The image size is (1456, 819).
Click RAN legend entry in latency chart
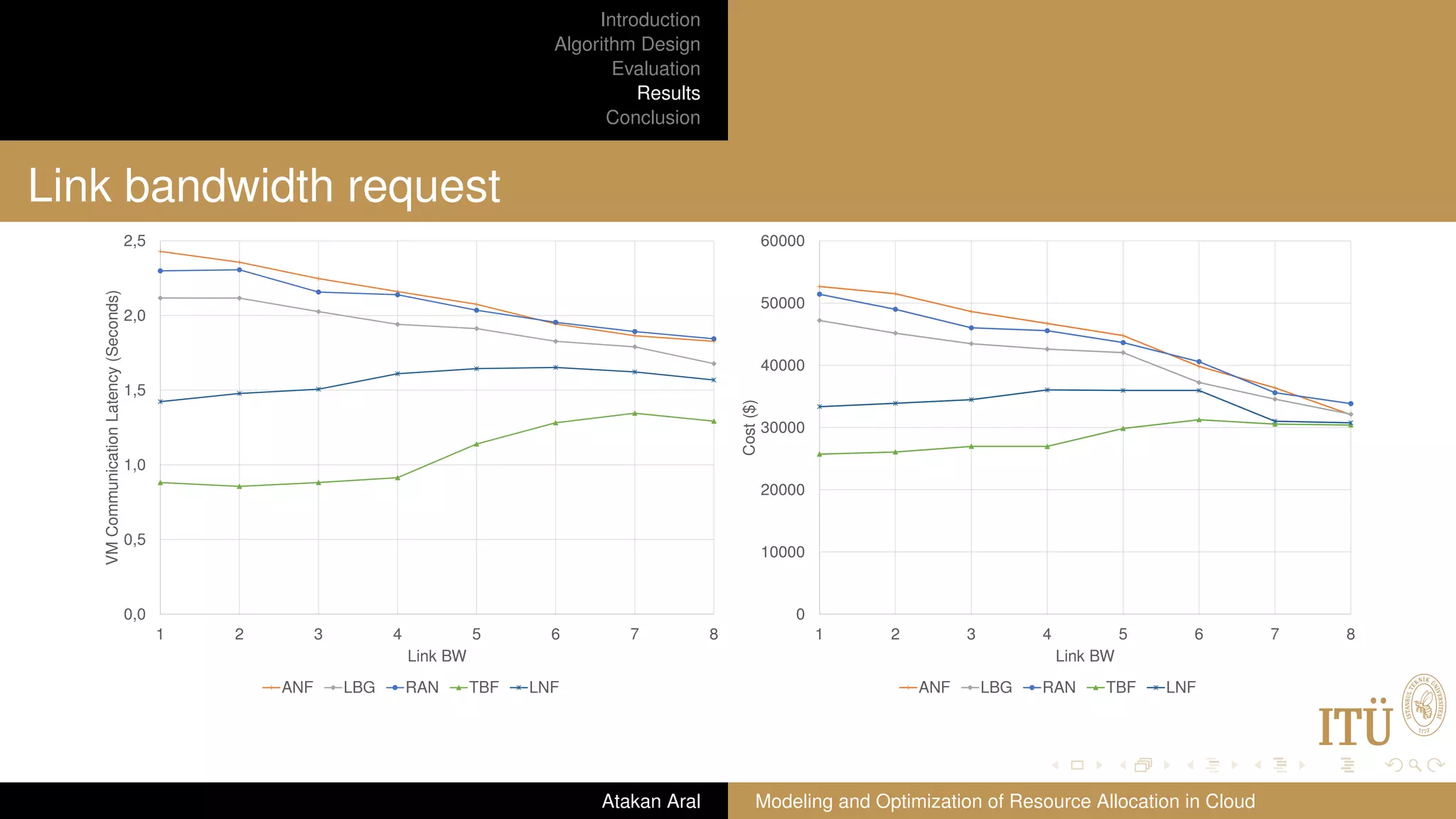(x=412, y=687)
